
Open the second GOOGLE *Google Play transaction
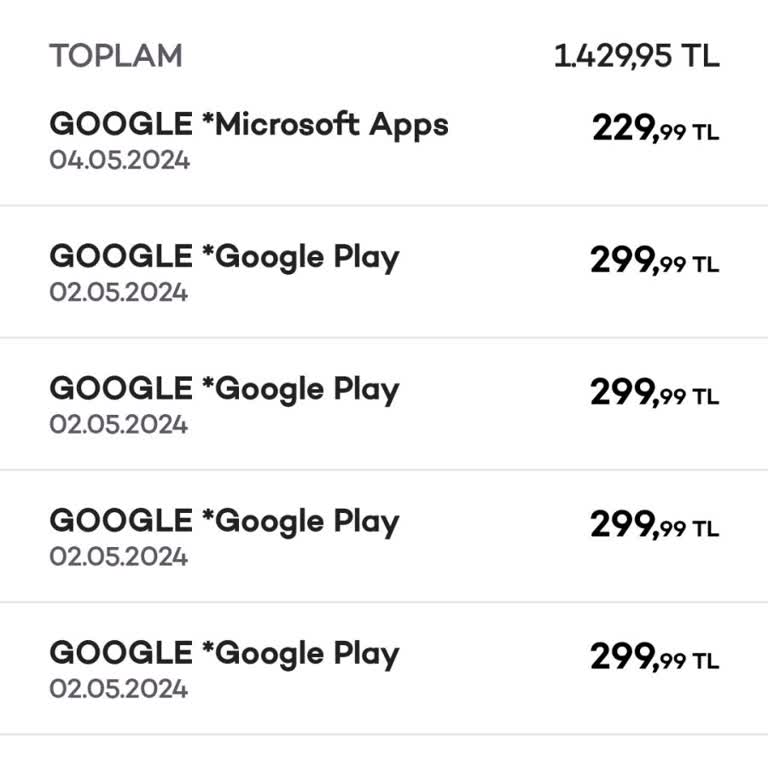tap(224, 389)
